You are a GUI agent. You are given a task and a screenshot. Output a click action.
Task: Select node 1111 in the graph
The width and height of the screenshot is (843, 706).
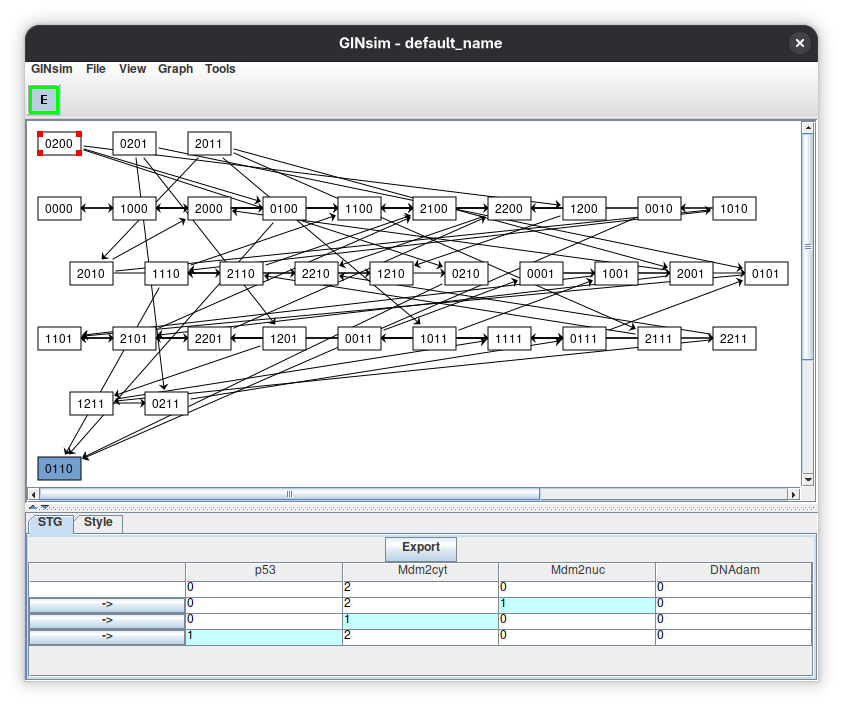pyautogui.click(x=509, y=339)
